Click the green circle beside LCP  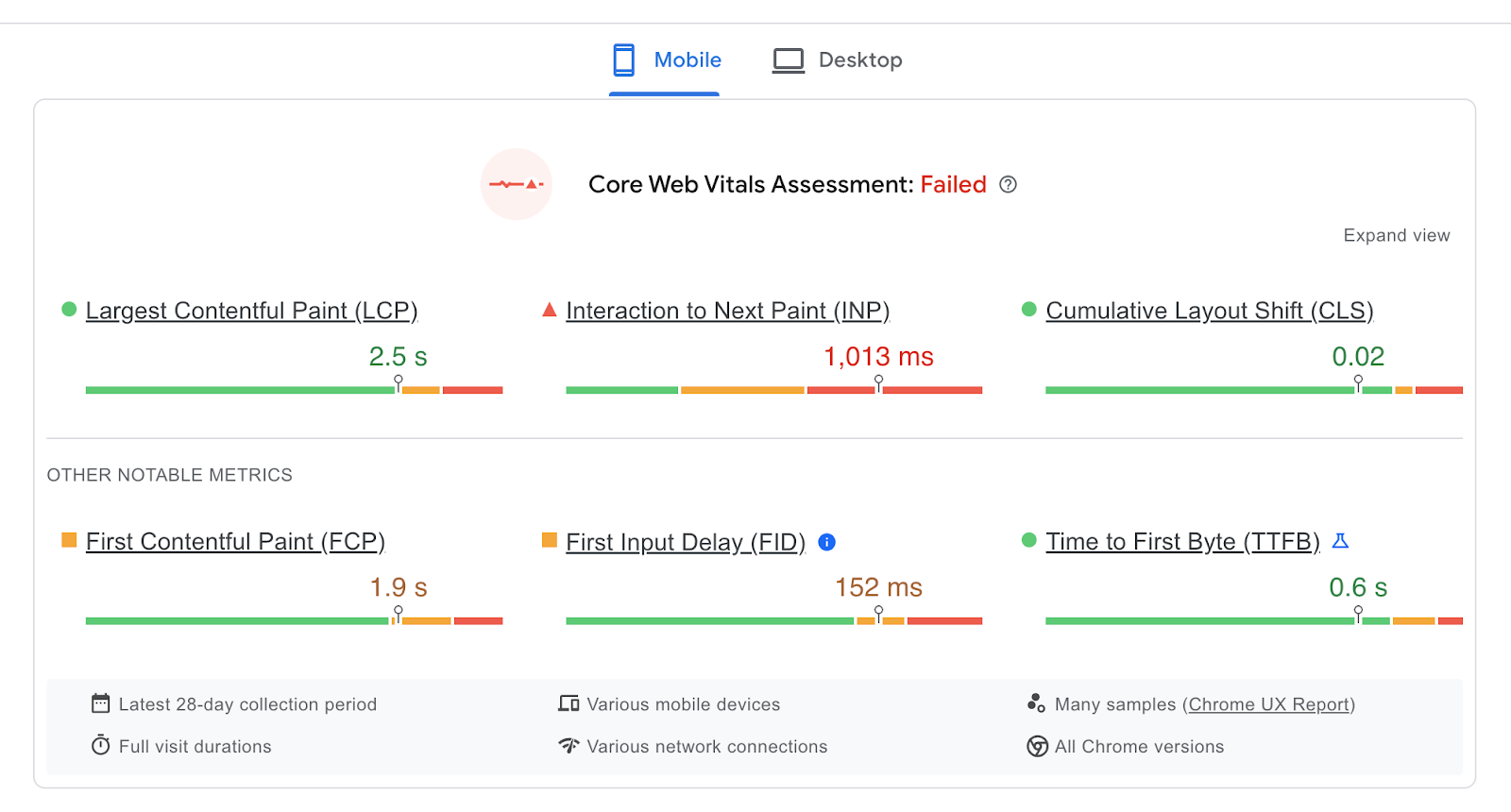tap(69, 309)
